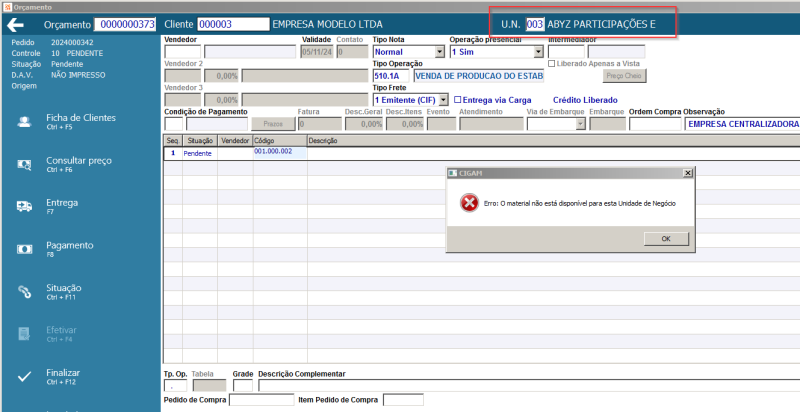This screenshot has height=412, width=800.
Task: Click the Efetivar document icon
Action: click(x=24, y=334)
